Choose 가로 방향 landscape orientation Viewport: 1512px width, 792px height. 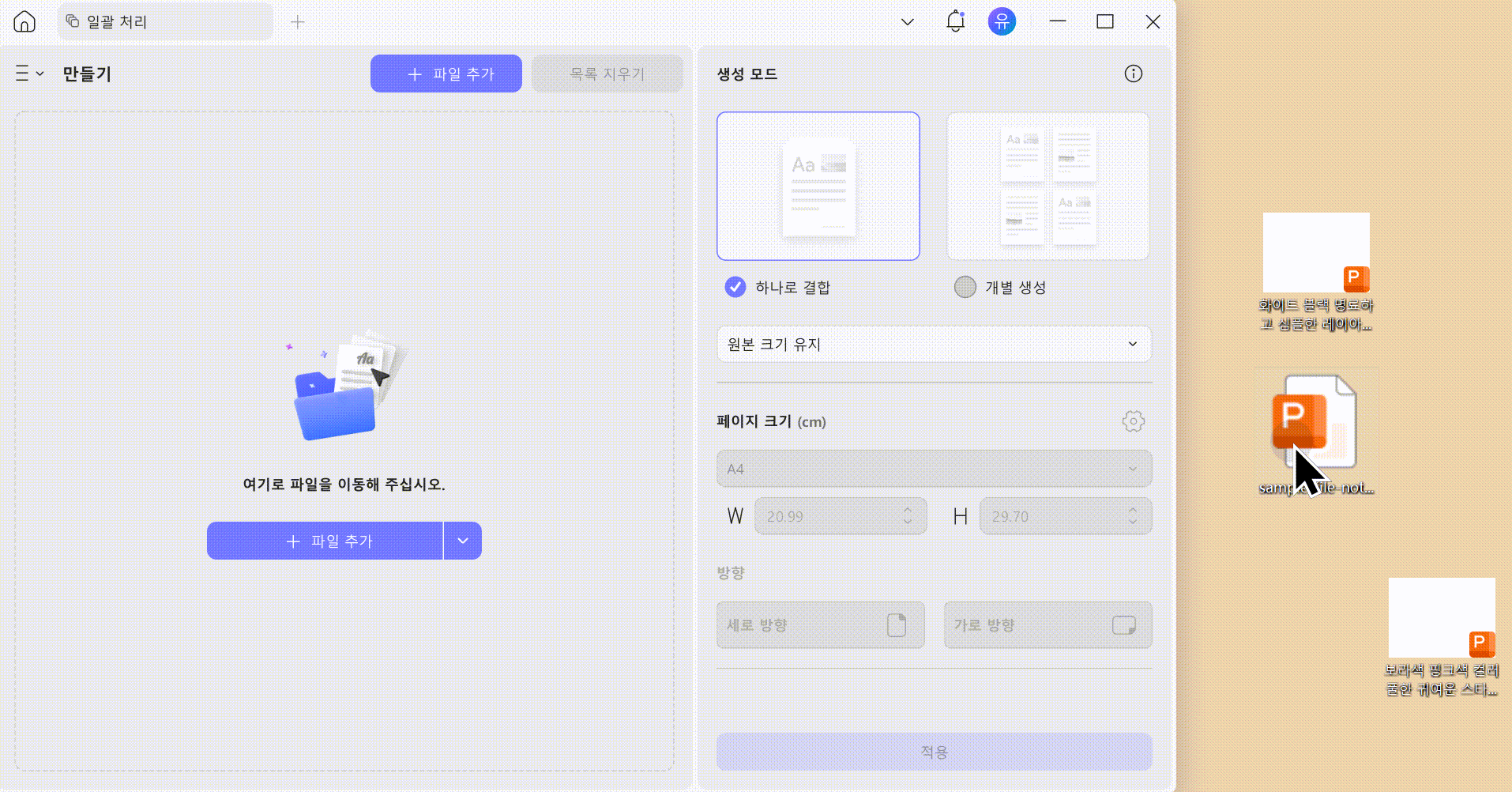click(1048, 625)
